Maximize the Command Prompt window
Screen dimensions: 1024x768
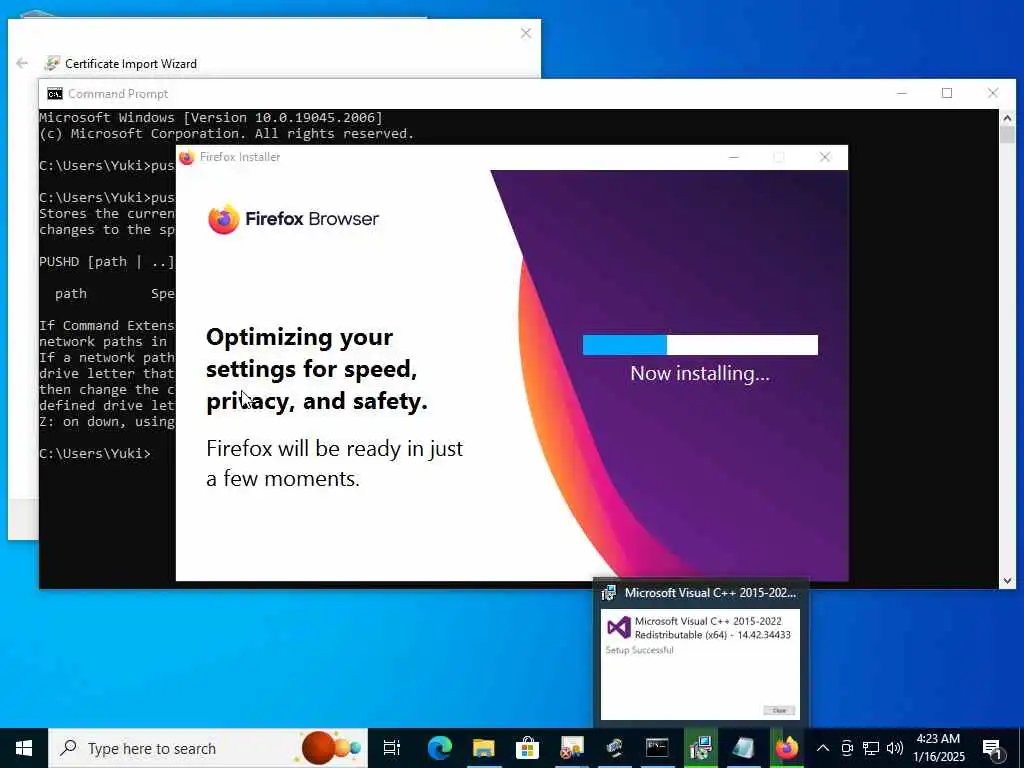pos(947,93)
